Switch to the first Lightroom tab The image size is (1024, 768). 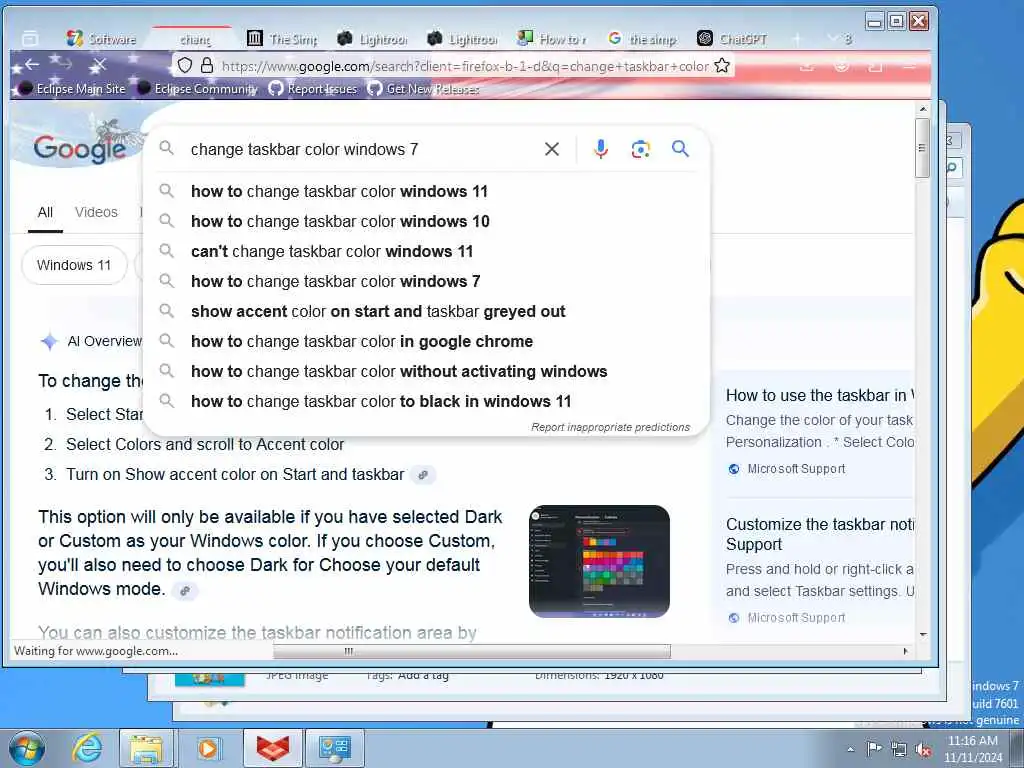[372, 39]
